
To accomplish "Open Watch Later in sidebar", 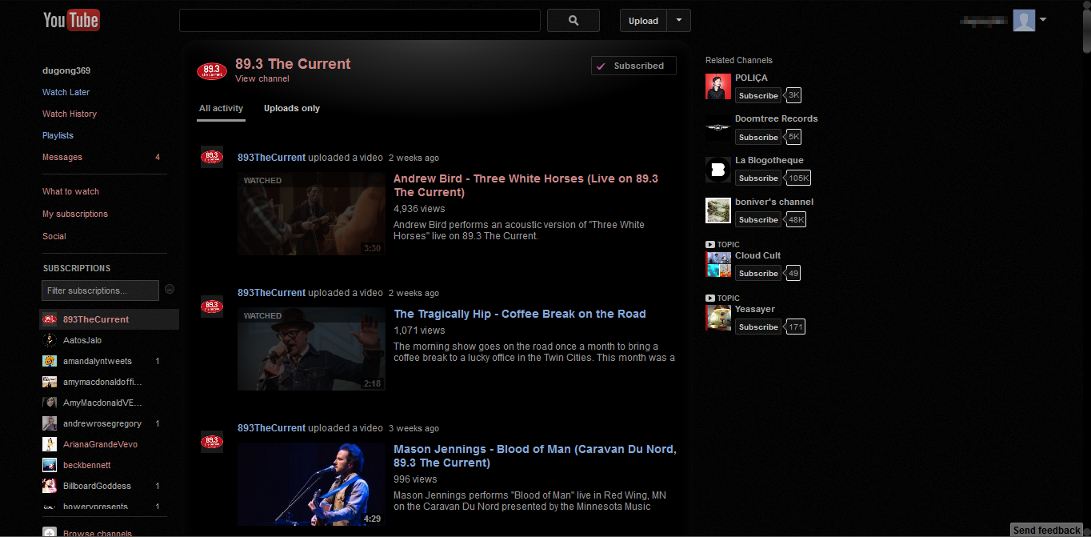I will 66,92.
